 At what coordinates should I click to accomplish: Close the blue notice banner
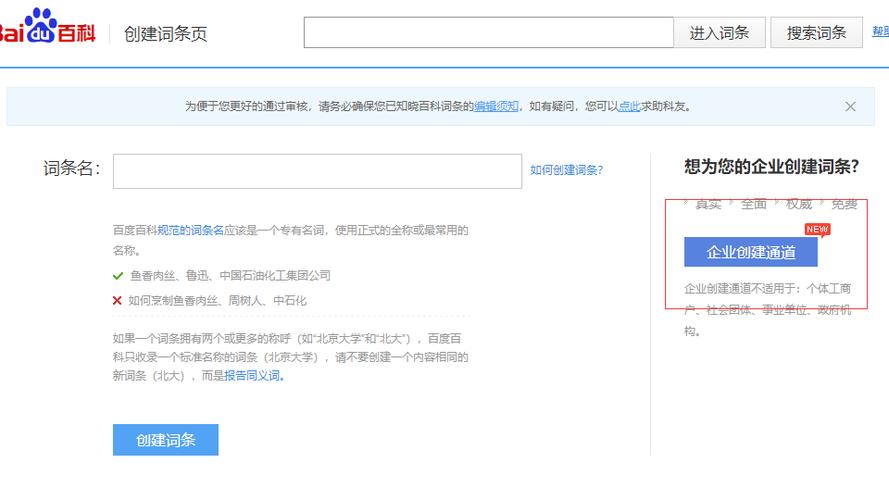(x=850, y=107)
